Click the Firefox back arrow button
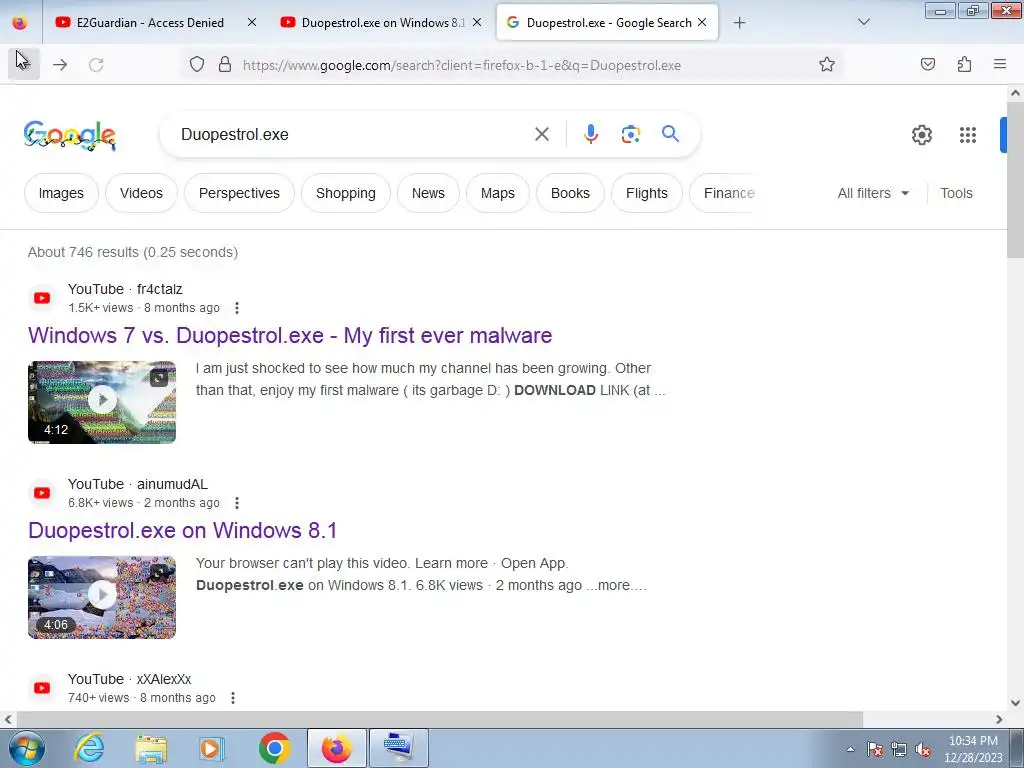The width and height of the screenshot is (1024, 768). coord(24,64)
